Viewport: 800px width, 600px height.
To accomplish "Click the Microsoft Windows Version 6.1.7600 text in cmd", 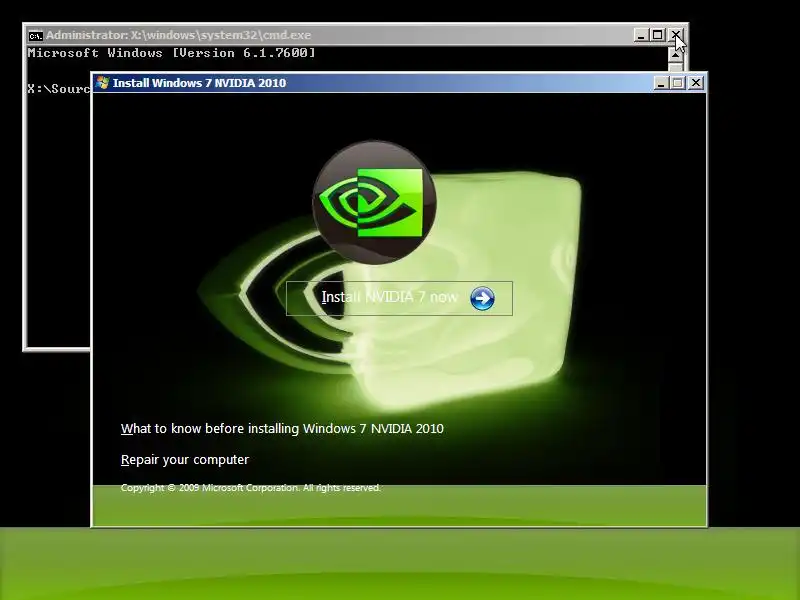I will coord(171,53).
